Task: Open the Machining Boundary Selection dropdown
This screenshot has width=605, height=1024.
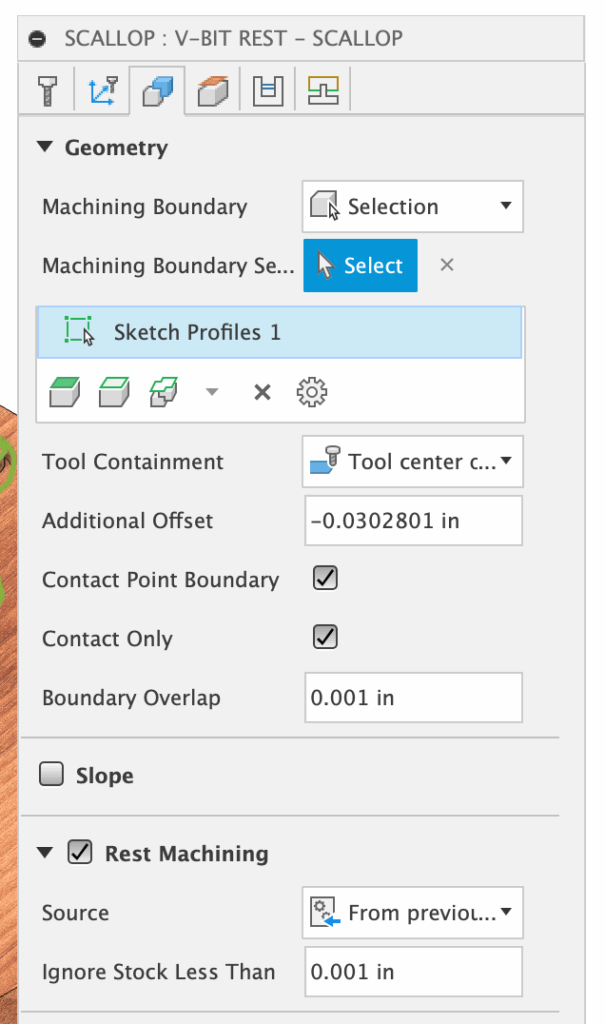Action: tap(412, 207)
